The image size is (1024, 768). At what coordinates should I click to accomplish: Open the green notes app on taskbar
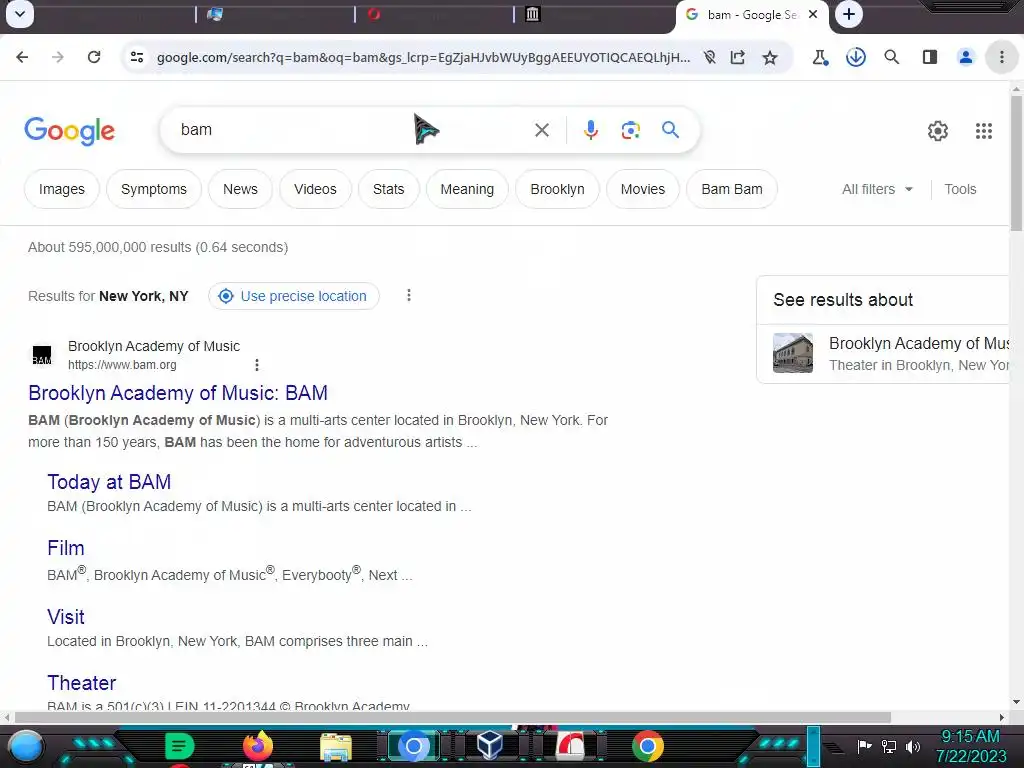[x=180, y=746]
